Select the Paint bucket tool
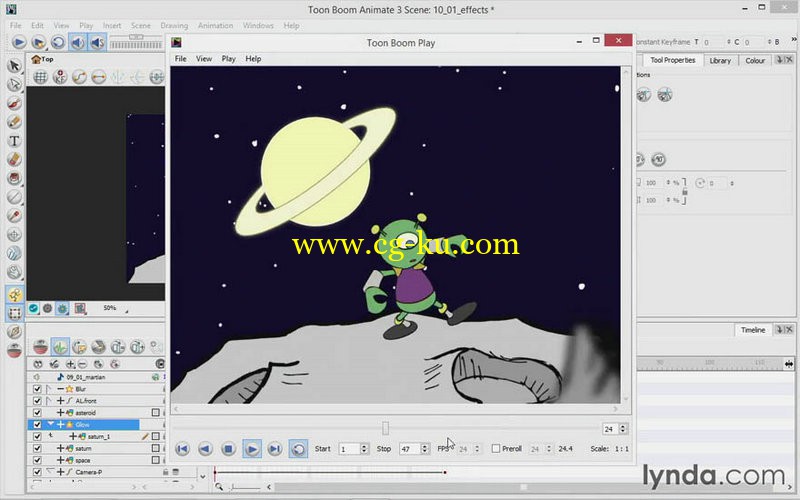Screen dimensions: 800x500 14,178
